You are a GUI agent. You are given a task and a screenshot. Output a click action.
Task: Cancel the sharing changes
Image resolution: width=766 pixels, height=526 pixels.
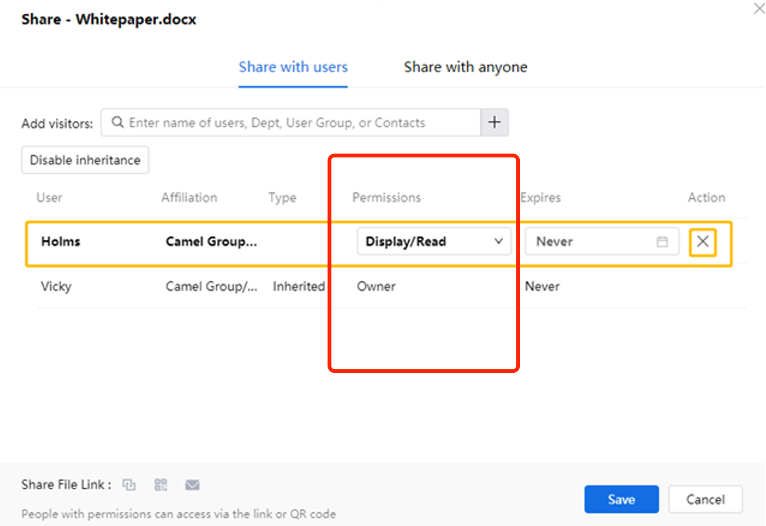click(705, 499)
